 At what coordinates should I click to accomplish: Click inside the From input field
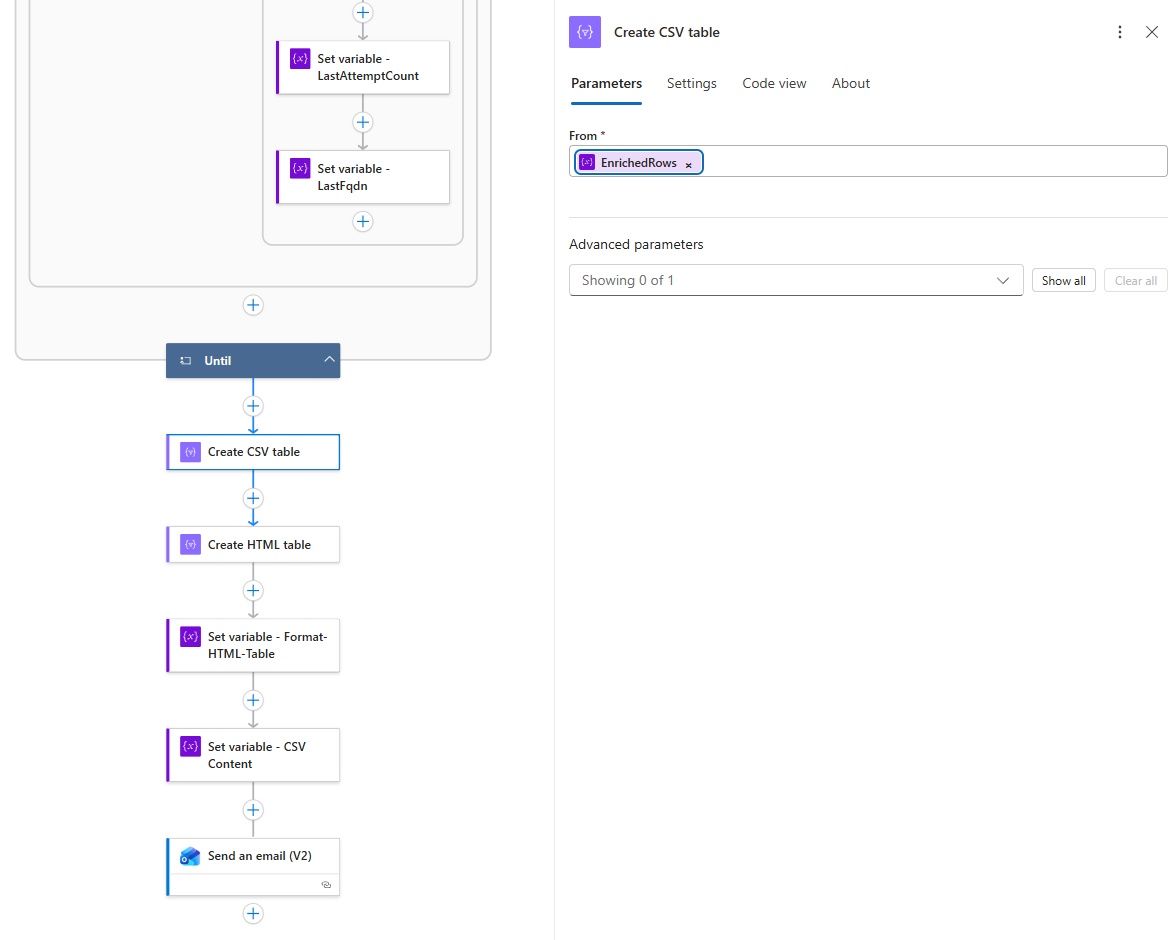[930, 162]
